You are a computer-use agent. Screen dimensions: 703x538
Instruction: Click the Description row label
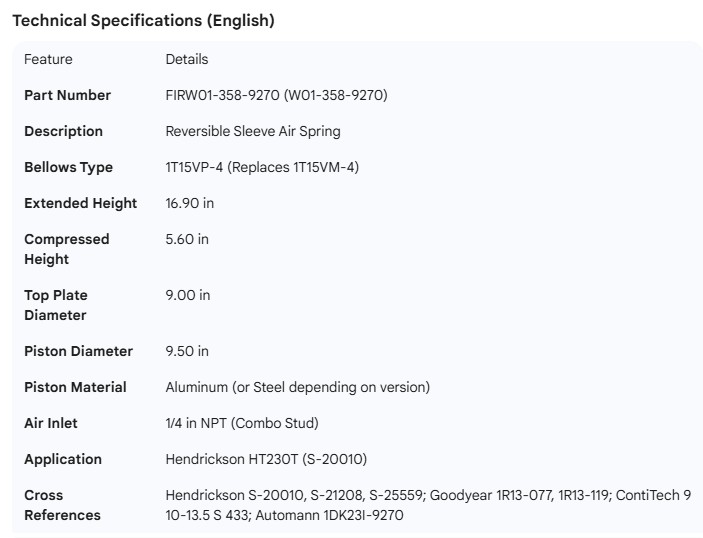pyautogui.click(x=63, y=131)
